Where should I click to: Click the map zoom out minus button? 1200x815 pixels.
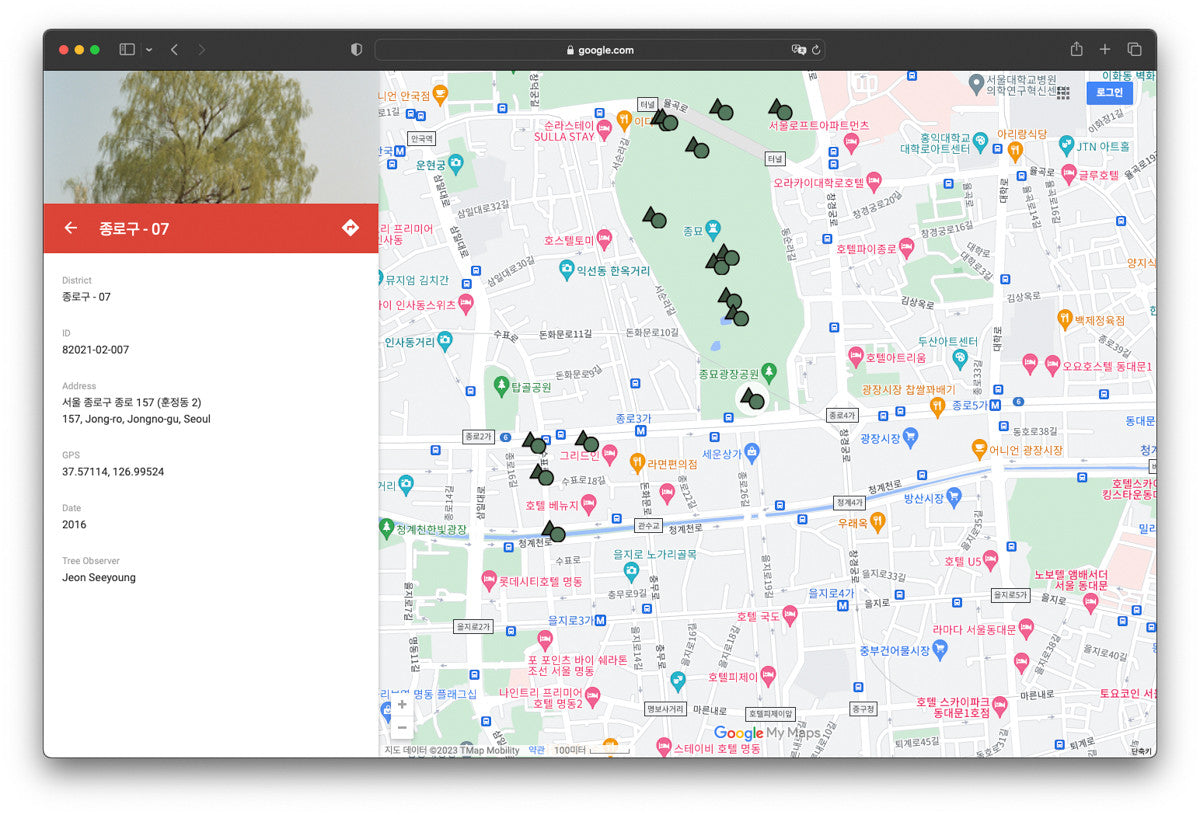click(402, 728)
